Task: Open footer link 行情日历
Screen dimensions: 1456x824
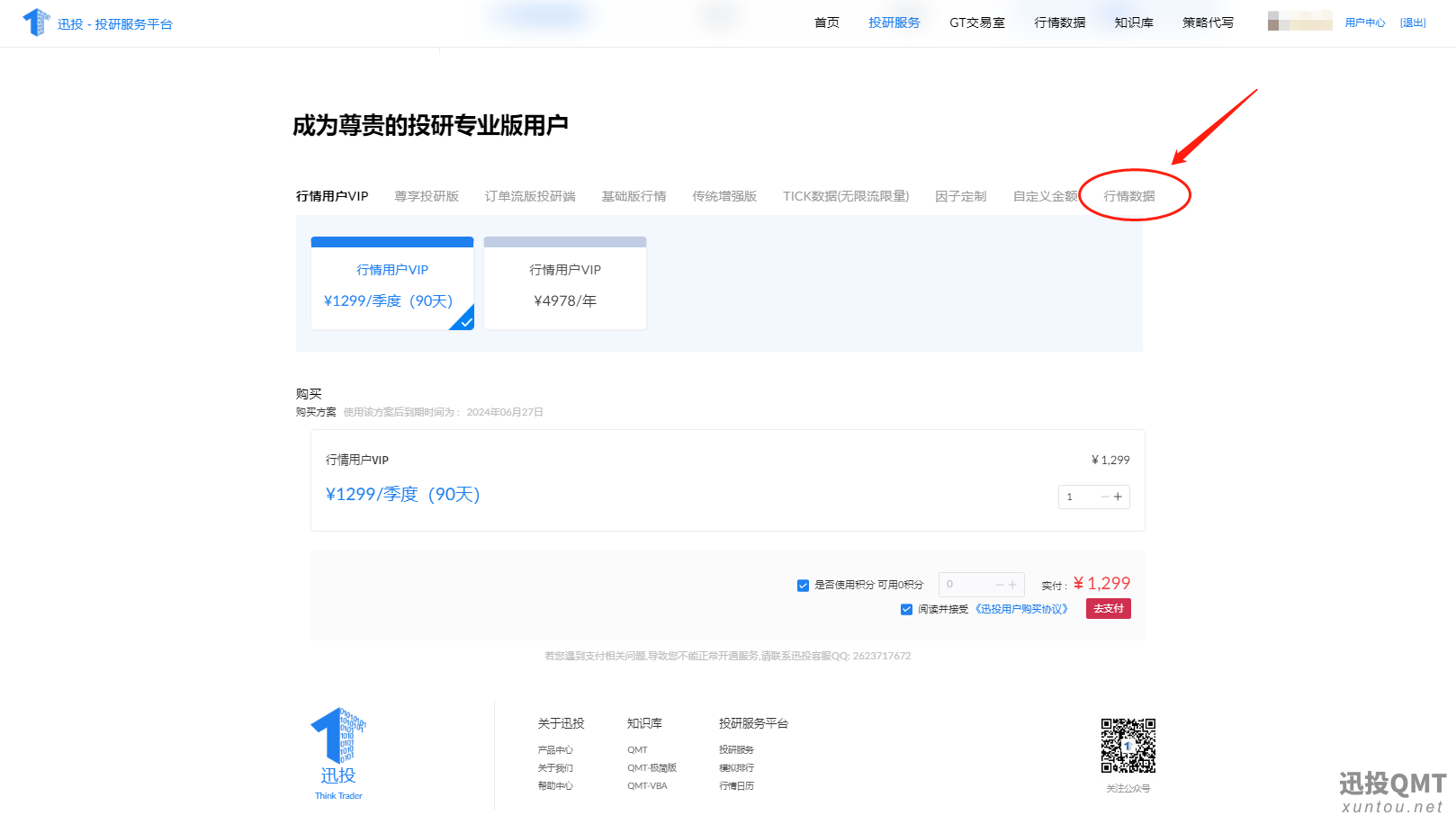Action: coord(736,786)
